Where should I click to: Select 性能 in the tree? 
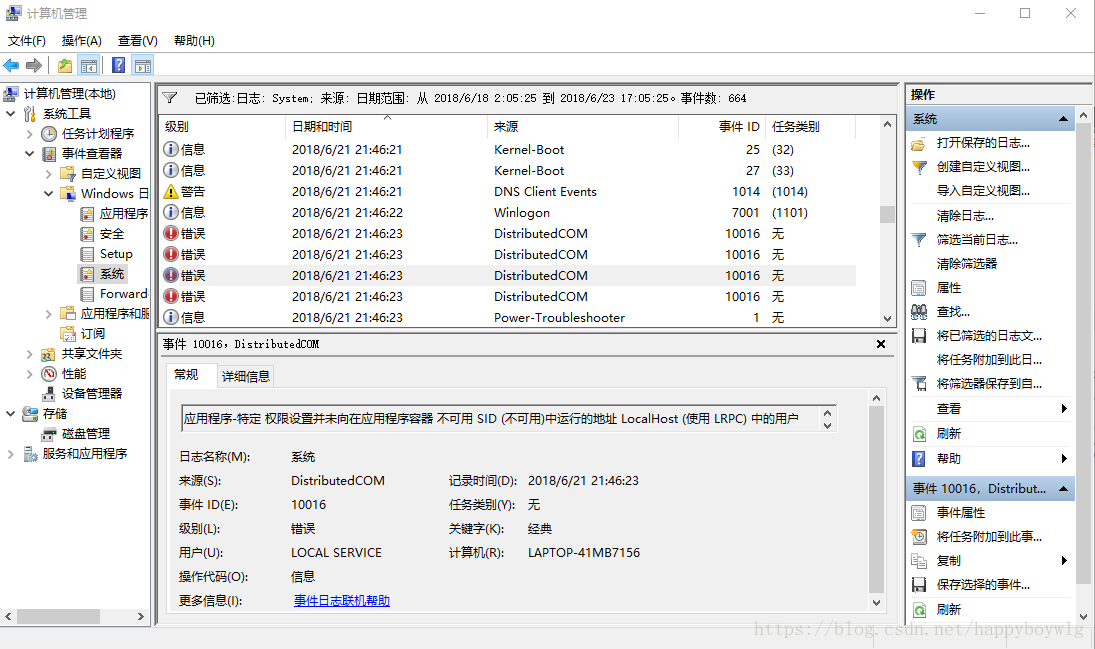pyautogui.click(x=74, y=374)
